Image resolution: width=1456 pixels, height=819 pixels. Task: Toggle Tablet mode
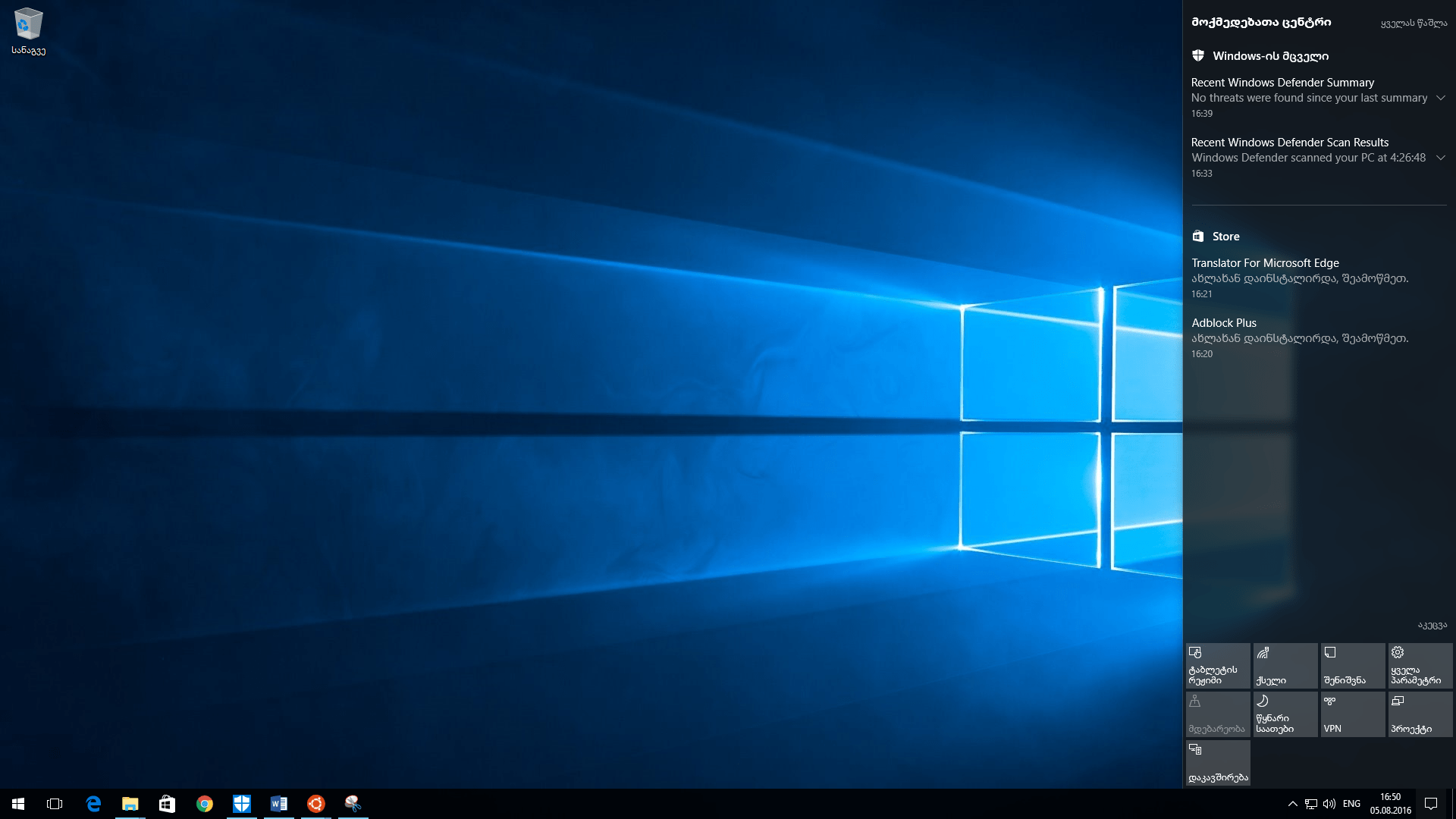tap(1218, 666)
